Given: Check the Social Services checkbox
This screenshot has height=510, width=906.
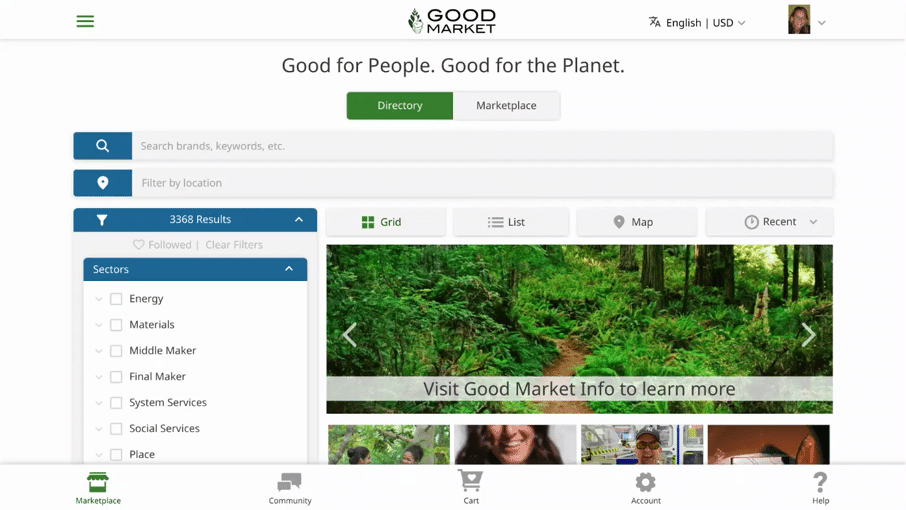Looking at the screenshot, I should (x=116, y=429).
